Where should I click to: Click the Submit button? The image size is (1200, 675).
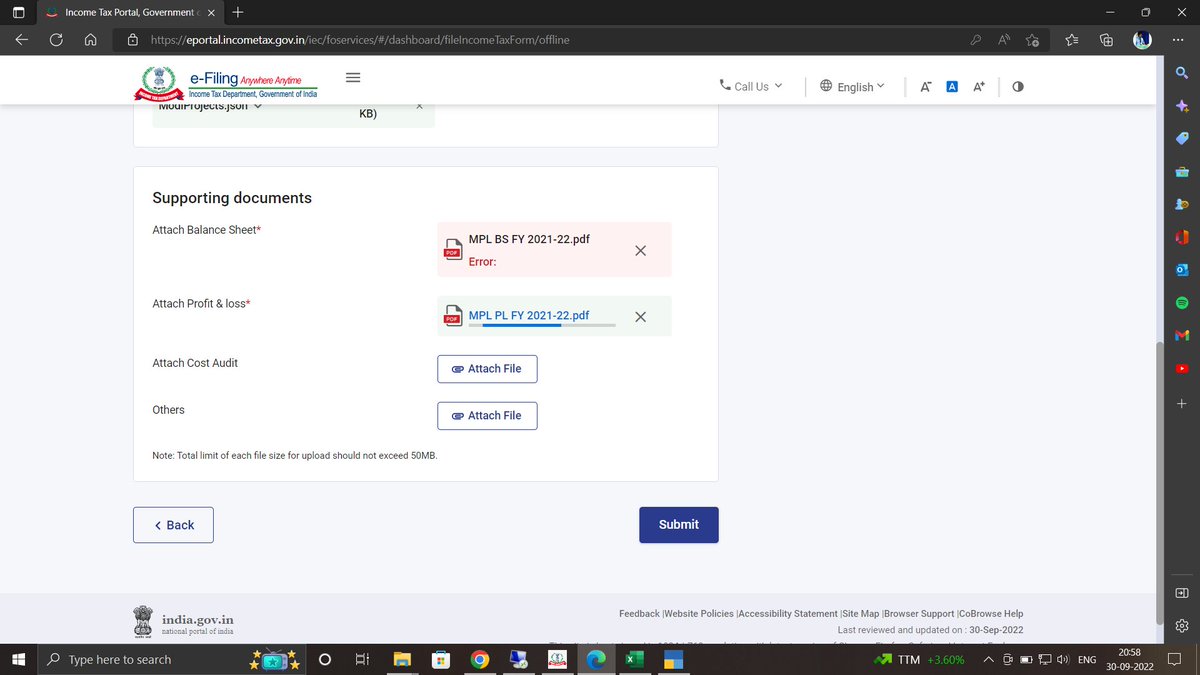click(679, 525)
